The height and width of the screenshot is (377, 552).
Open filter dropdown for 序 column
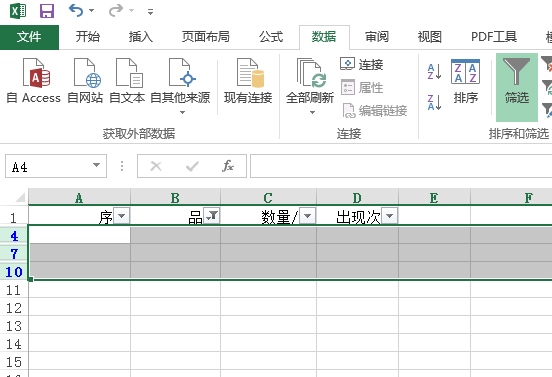[x=122, y=215]
